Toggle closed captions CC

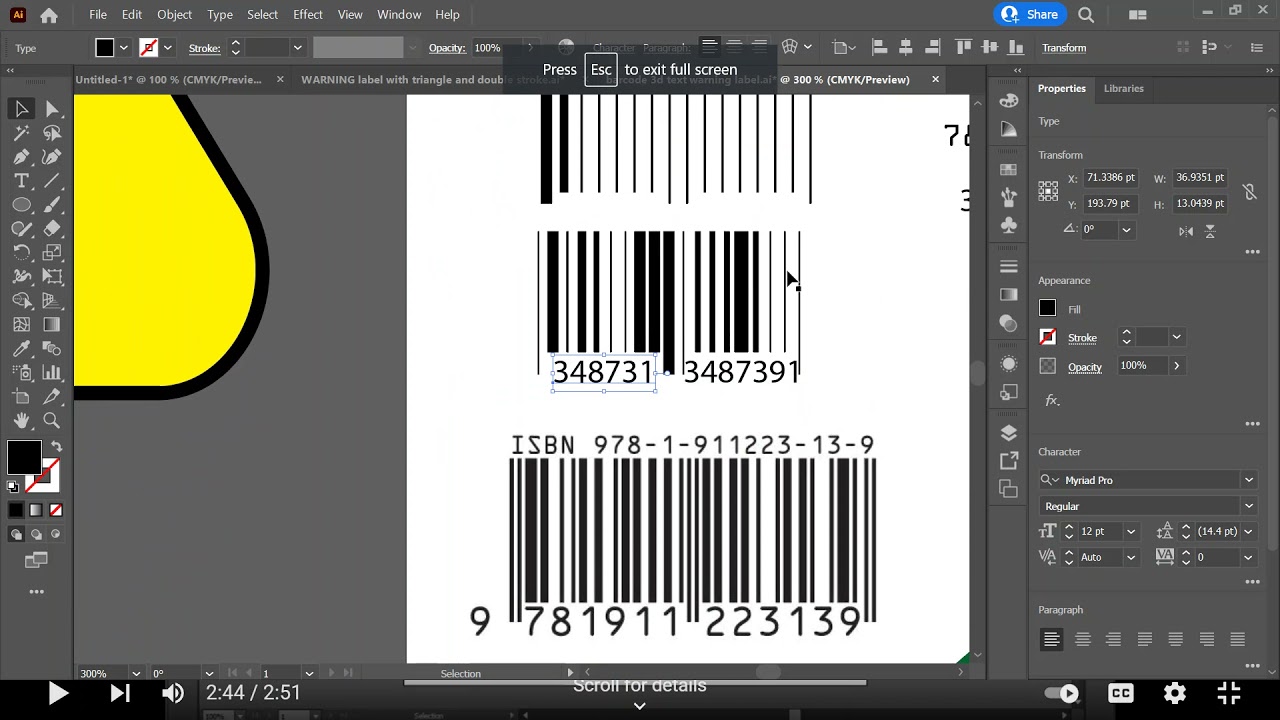click(x=1121, y=693)
